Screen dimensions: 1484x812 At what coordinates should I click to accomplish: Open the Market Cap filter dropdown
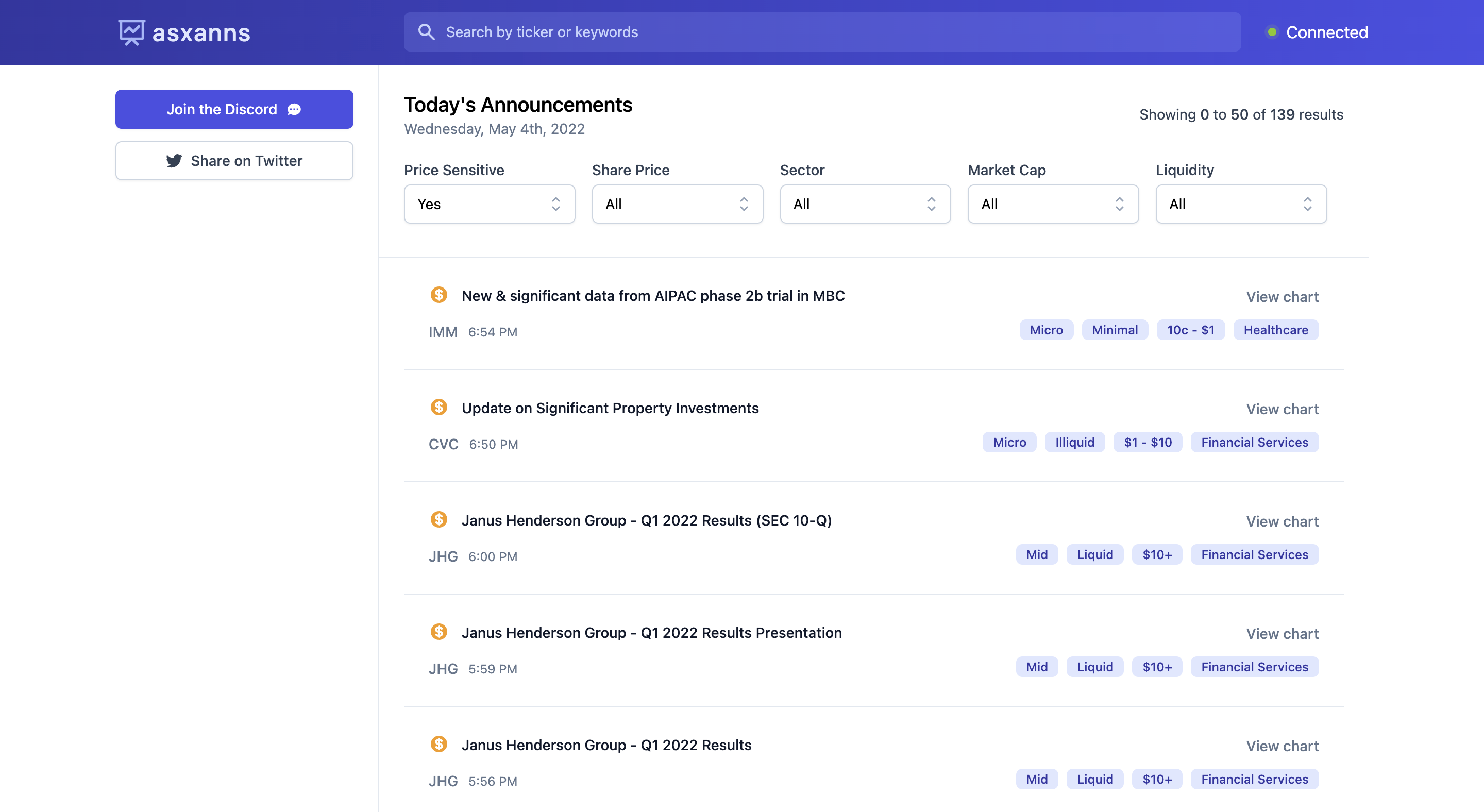coord(1053,204)
